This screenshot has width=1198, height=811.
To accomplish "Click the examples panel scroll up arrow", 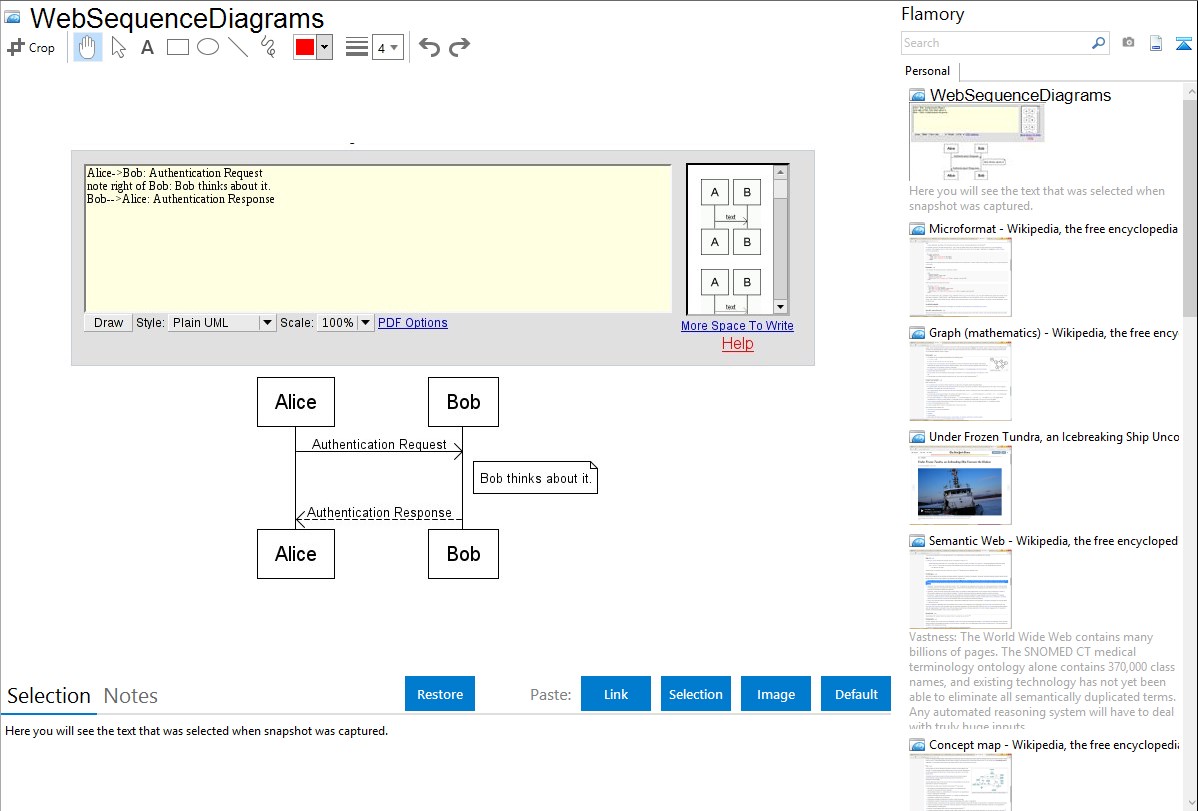I will [780, 172].
